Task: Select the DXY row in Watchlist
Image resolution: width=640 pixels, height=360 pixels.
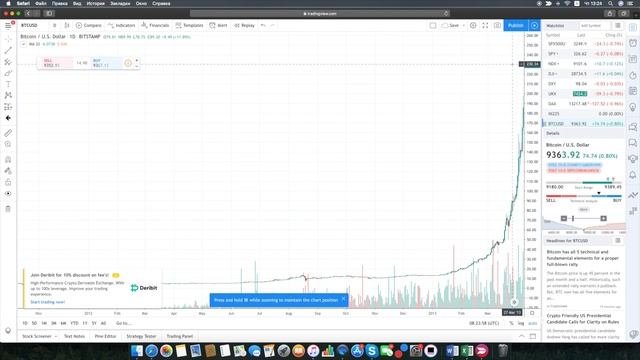Action: tap(584, 84)
